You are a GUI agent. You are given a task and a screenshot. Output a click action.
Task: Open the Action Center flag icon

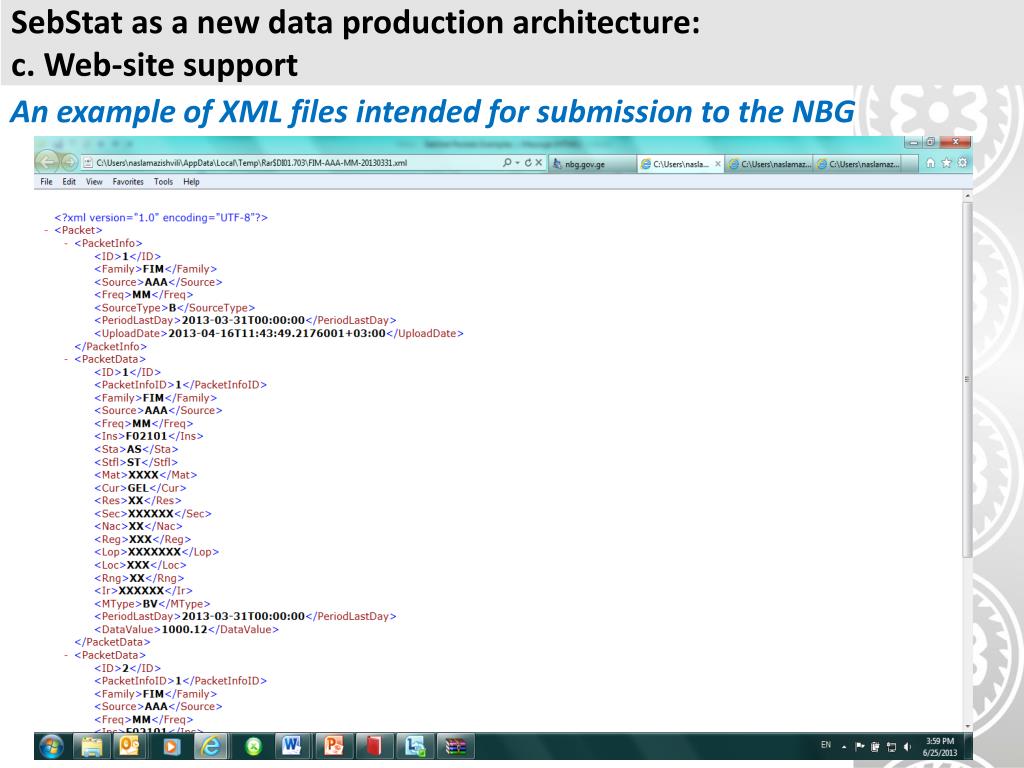(859, 746)
